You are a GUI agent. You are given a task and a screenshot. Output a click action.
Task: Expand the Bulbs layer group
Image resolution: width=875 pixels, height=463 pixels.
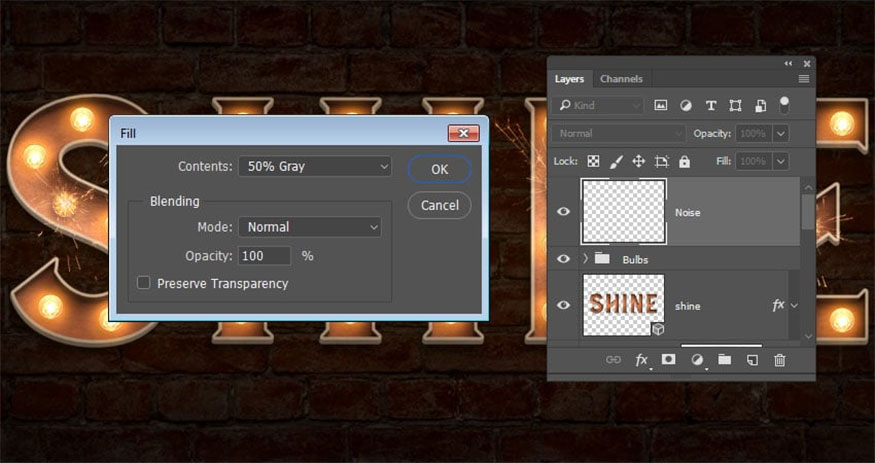tap(585, 259)
